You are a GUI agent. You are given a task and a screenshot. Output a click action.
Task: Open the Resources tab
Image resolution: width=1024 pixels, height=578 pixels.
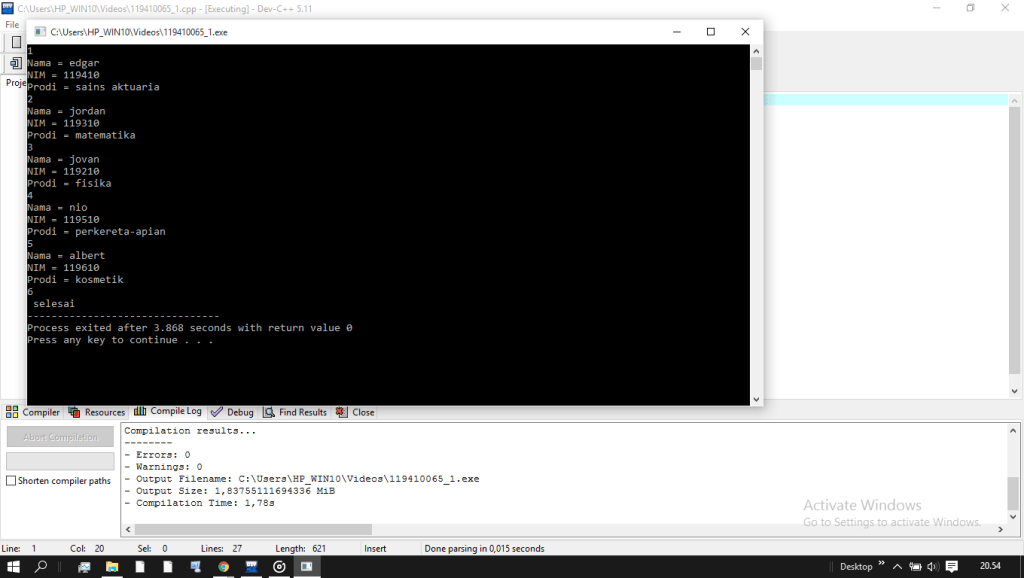(x=98, y=412)
